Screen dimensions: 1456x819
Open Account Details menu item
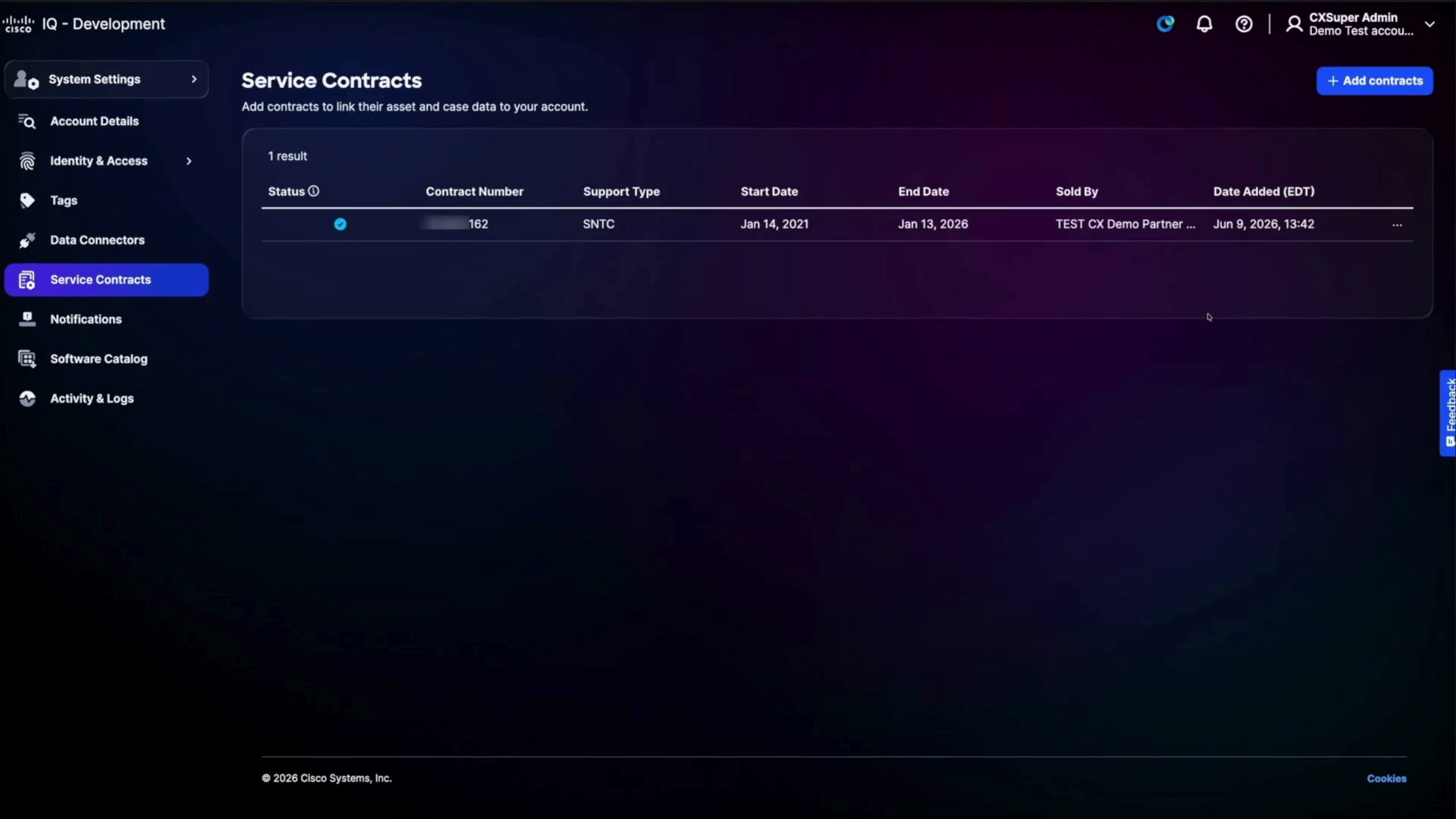point(106,121)
